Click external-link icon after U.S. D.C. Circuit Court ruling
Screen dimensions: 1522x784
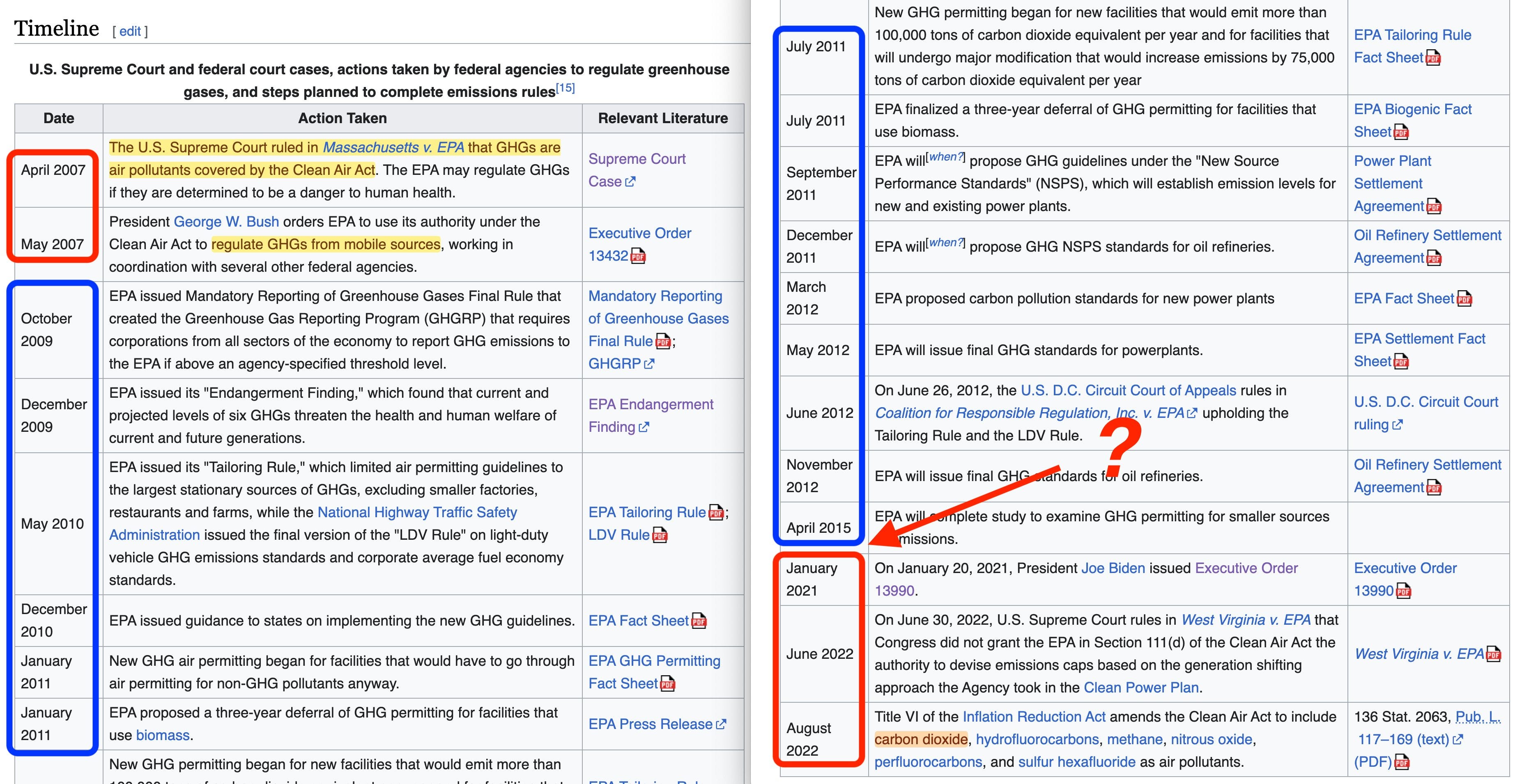coord(1397,425)
